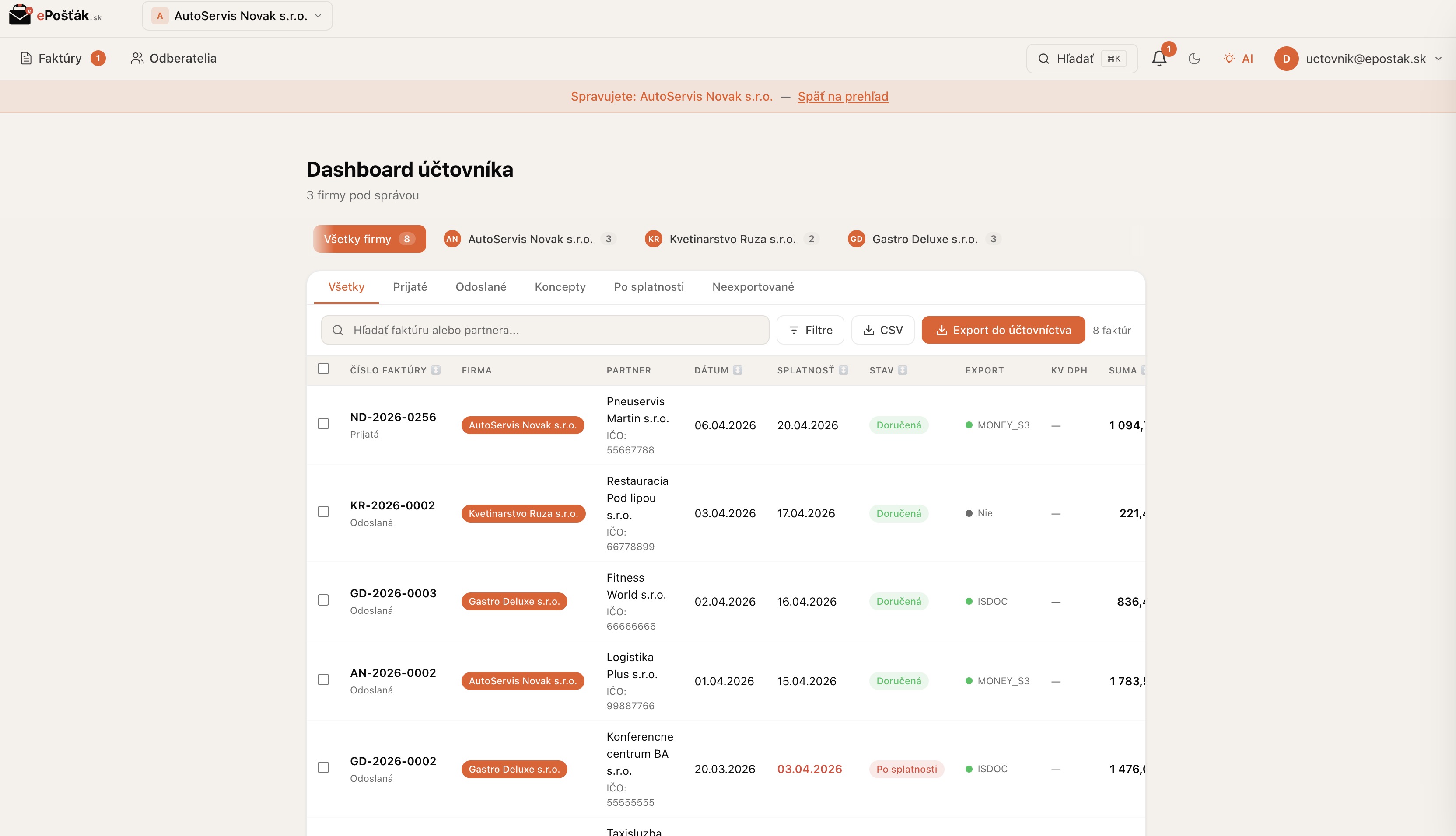Viewport: 1456px width, 836px height.
Task: Toggle dark mode with the moon icon
Action: [1195, 58]
